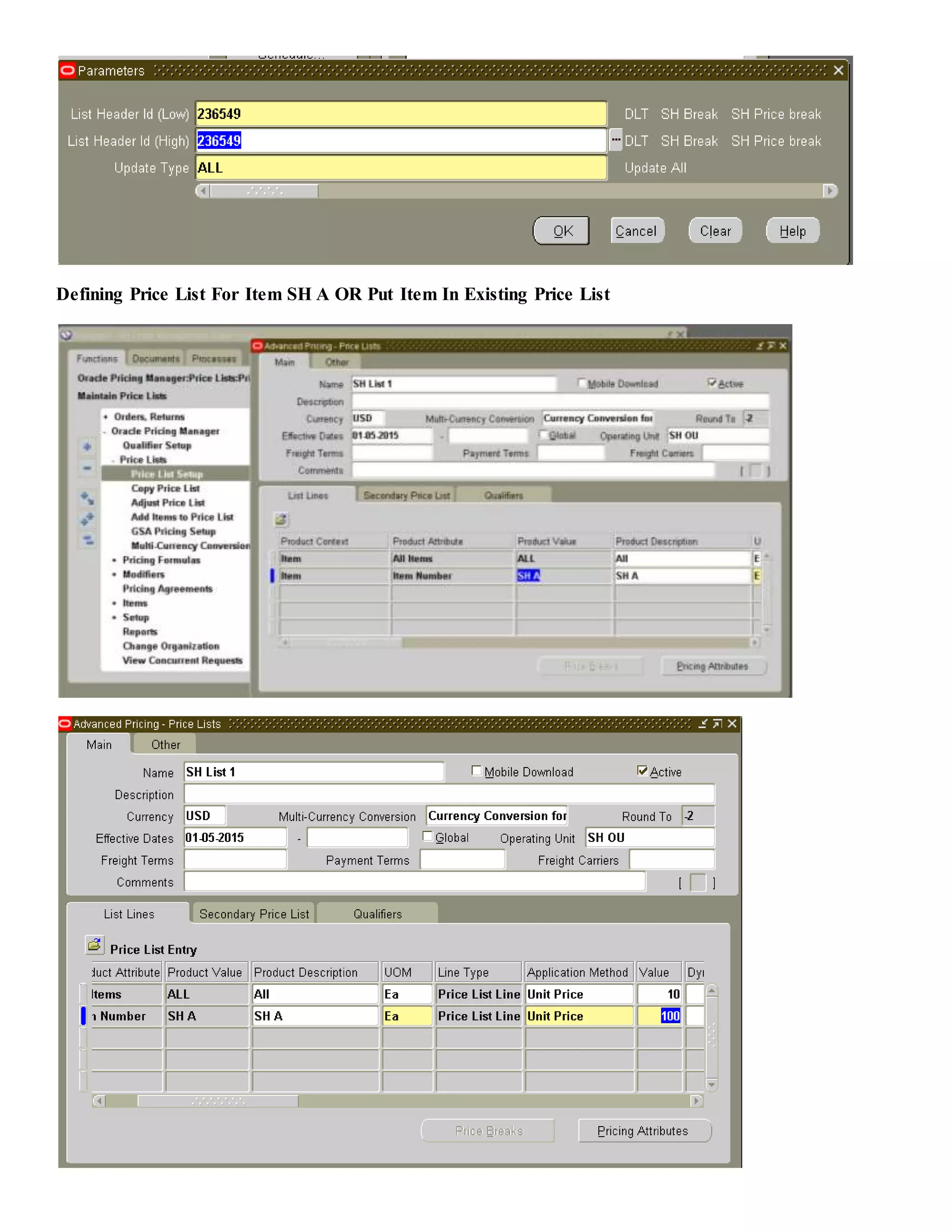Open the Documents tab in Navigator
This screenshot has width=952, height=1232.
(x=156, y=359)
